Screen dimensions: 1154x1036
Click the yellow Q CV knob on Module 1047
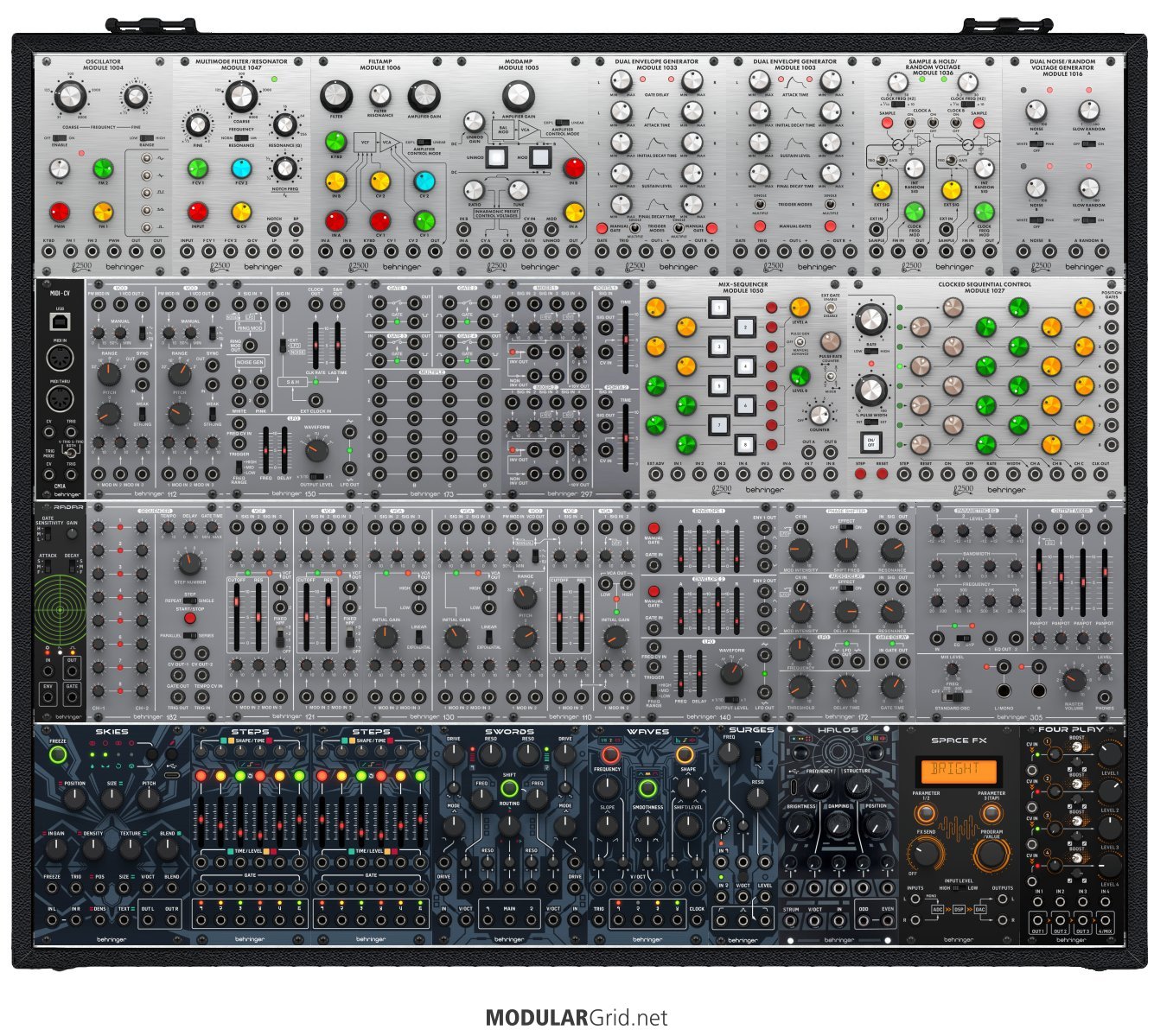coord(241,212)
